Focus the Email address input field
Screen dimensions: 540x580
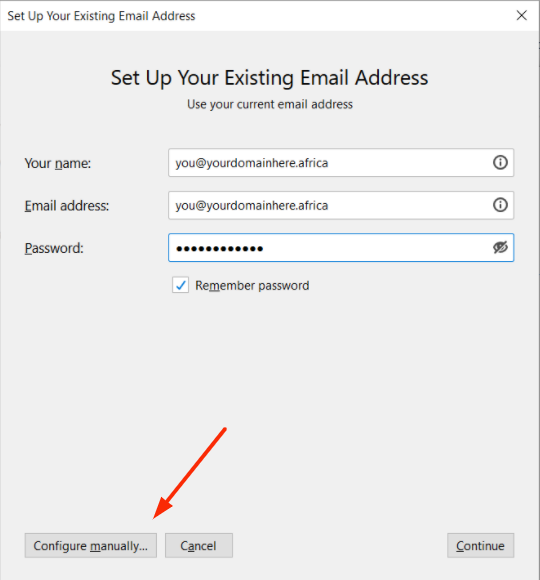[341, 205]
